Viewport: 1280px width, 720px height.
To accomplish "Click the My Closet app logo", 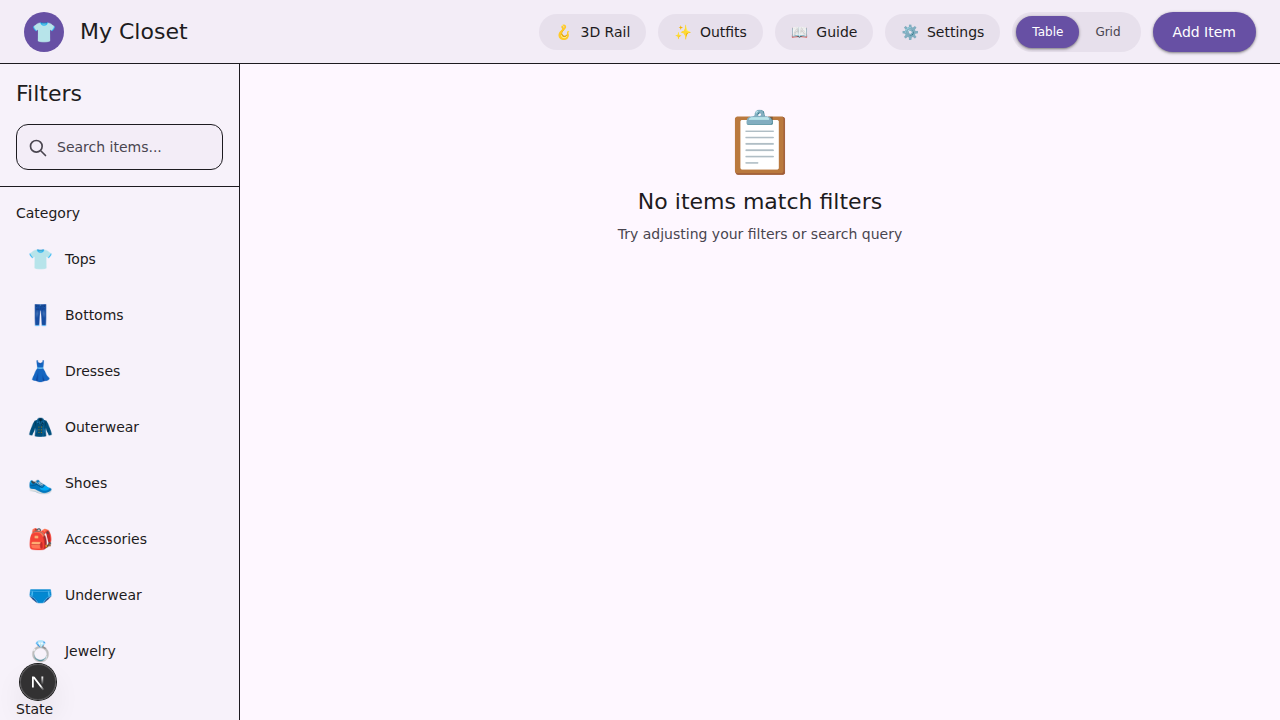I will tap(44, 31).
